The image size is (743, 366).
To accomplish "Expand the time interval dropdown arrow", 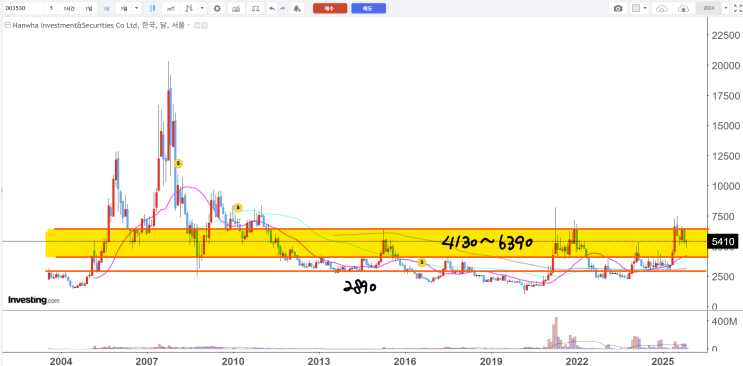I will pyautogui.click(x=136, y=8).
